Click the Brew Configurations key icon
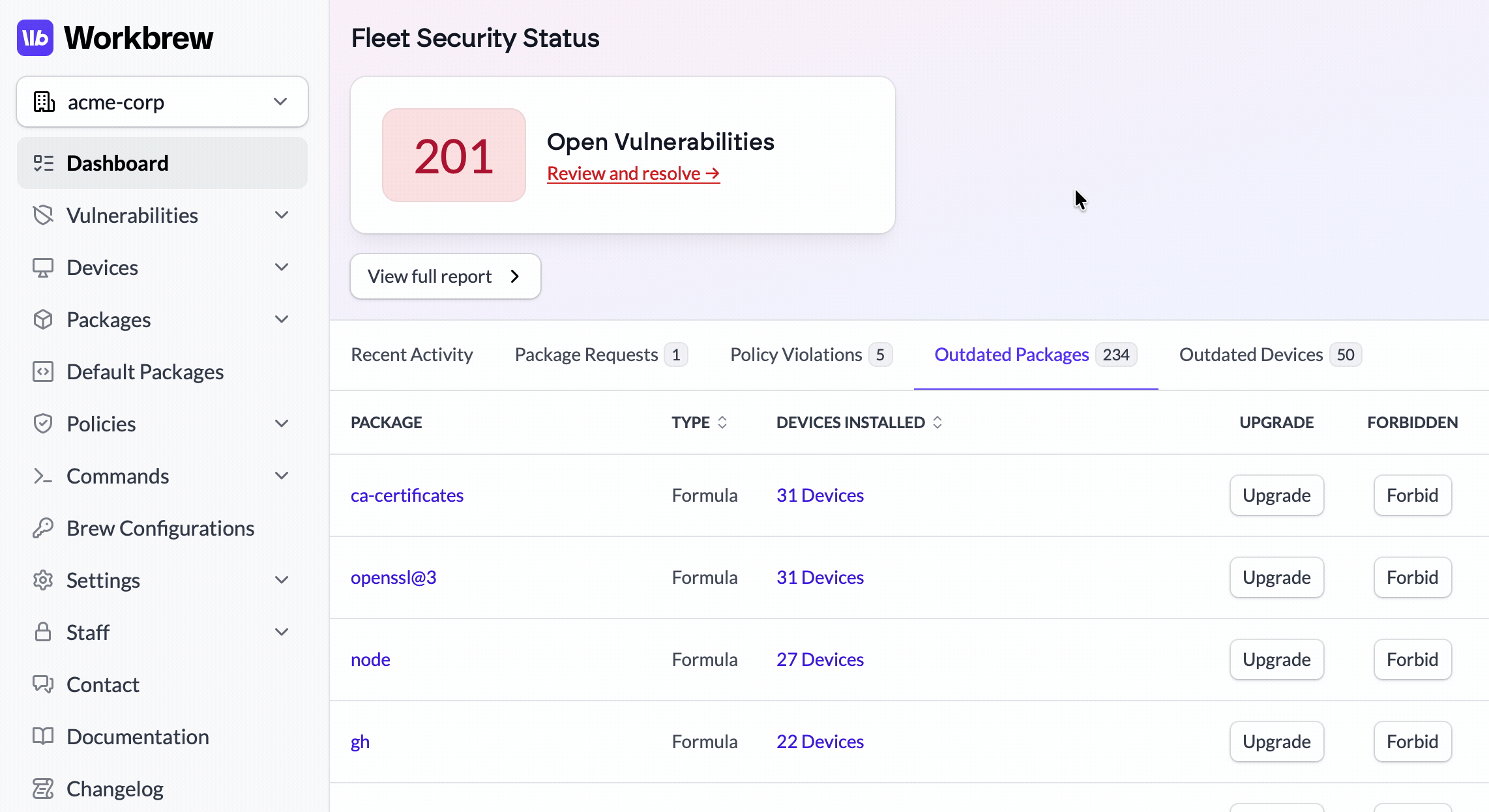The image size is (1489, 812). 43,528
